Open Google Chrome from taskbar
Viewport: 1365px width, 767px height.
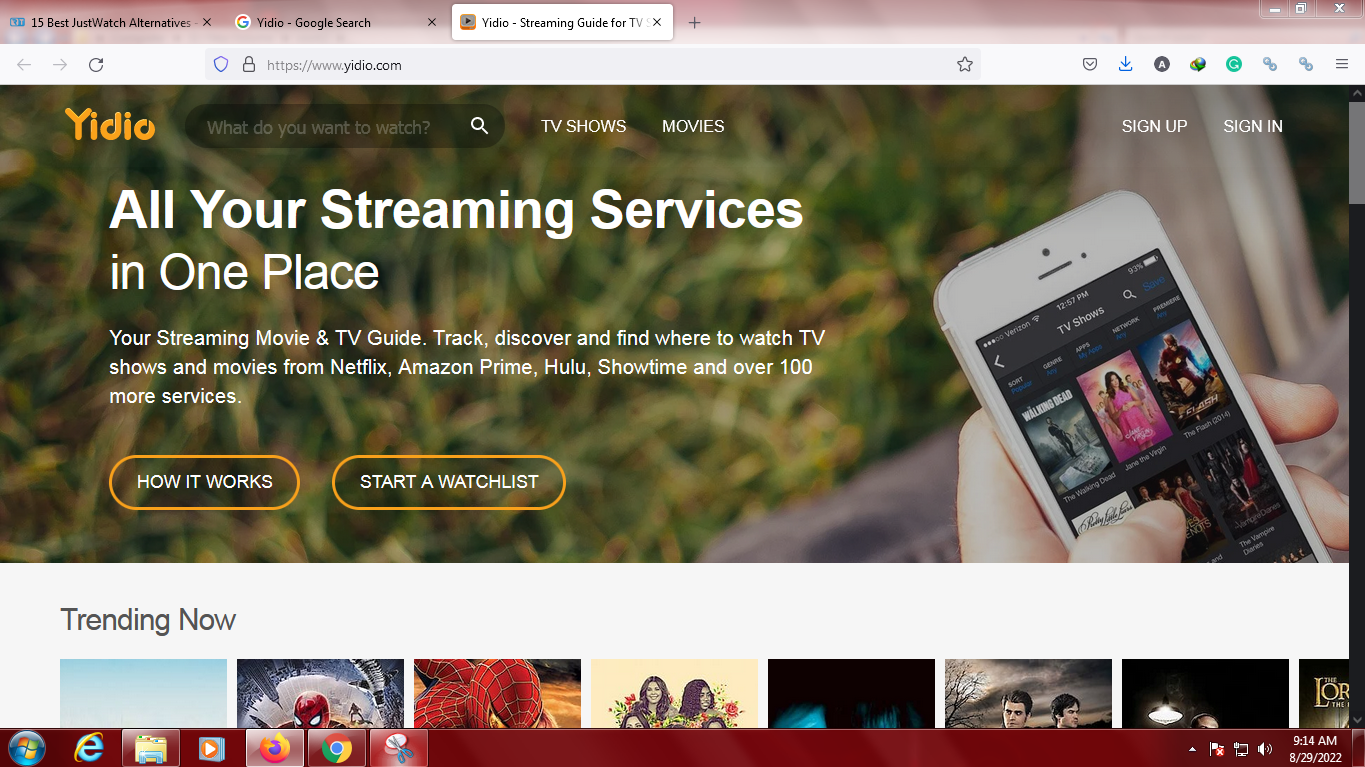(x=336, y=748)
